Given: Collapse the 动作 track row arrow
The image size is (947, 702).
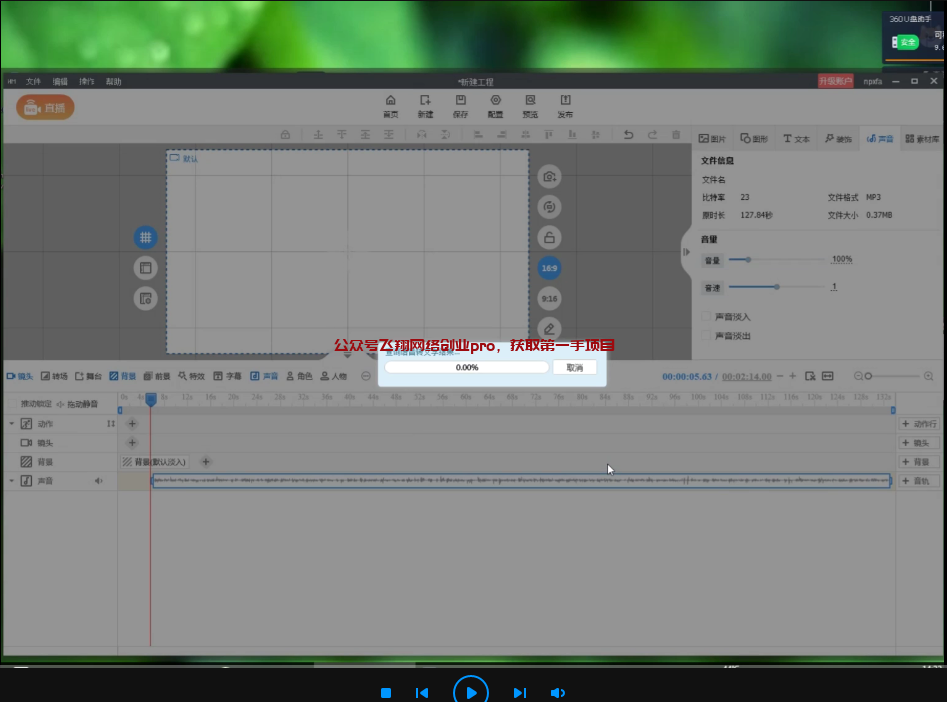Looking at the screenshot, I should click(x=12, y=424).
